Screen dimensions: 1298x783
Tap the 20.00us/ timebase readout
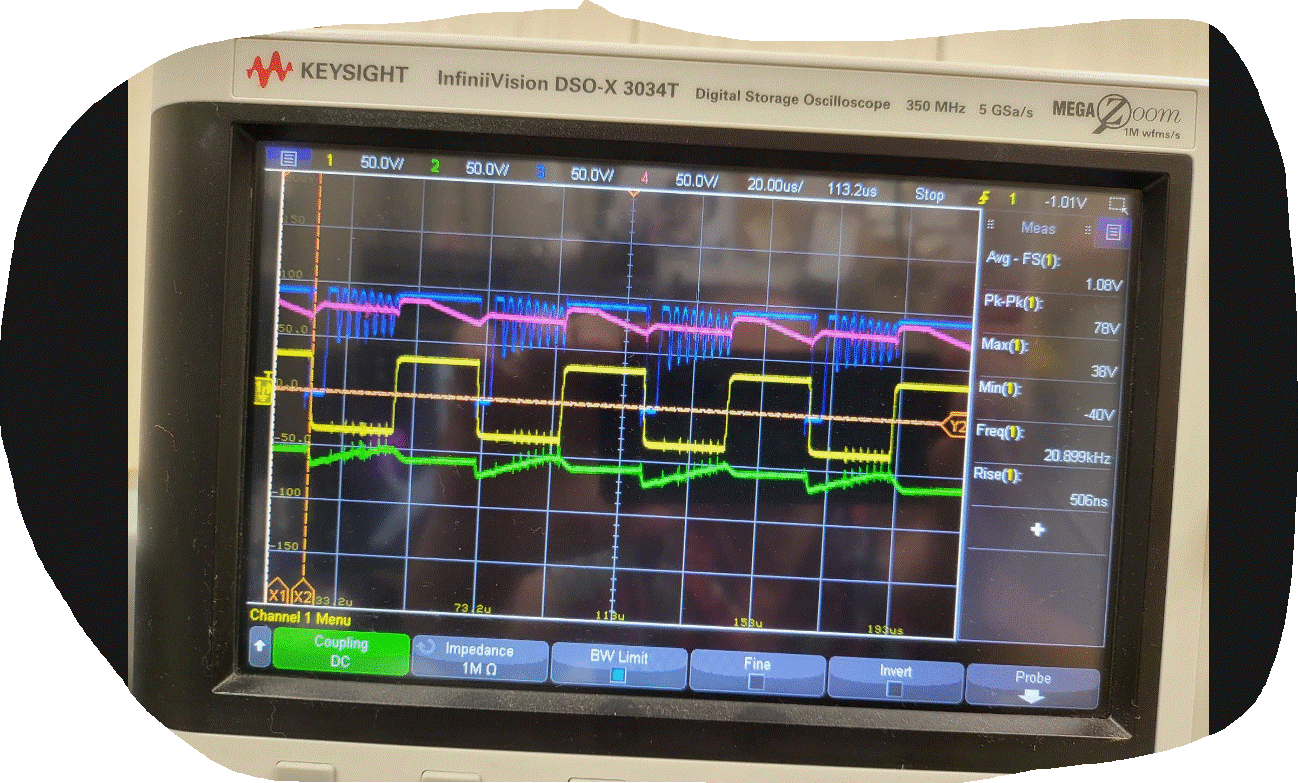pos(775,184)
